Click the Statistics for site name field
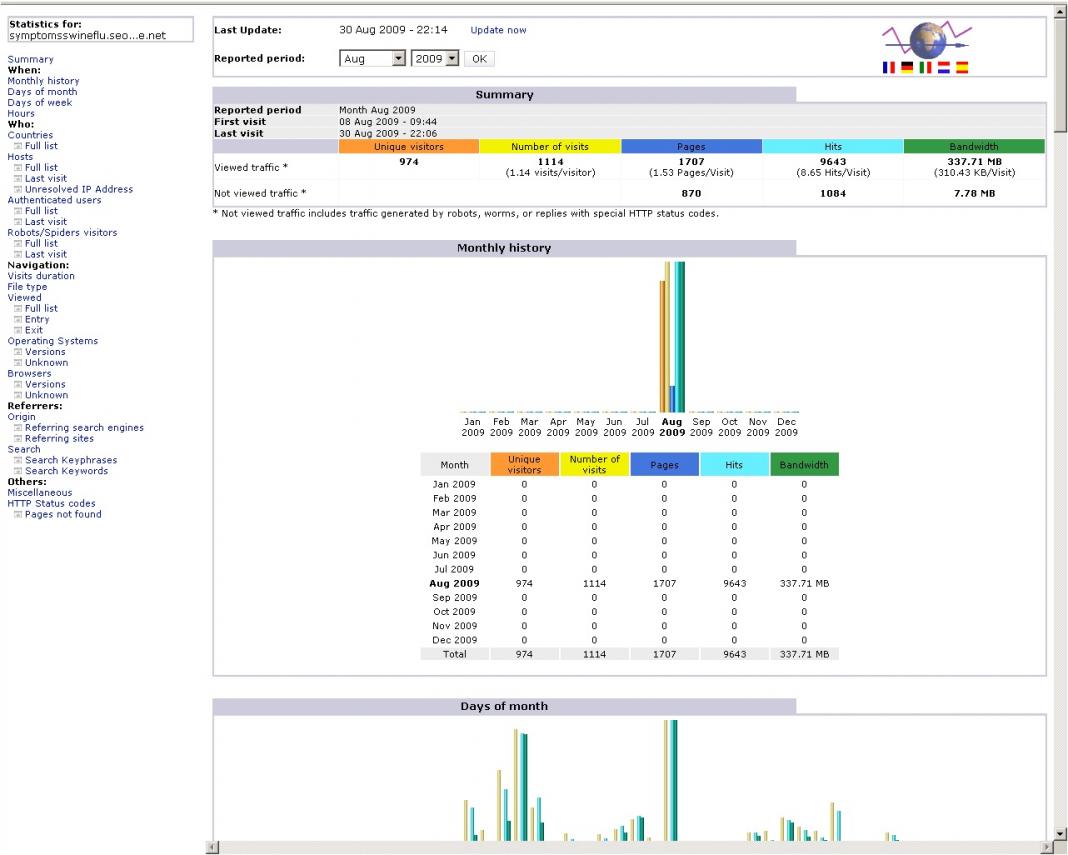This screenshot has height=855, width=1068. [x=100, y=30]
